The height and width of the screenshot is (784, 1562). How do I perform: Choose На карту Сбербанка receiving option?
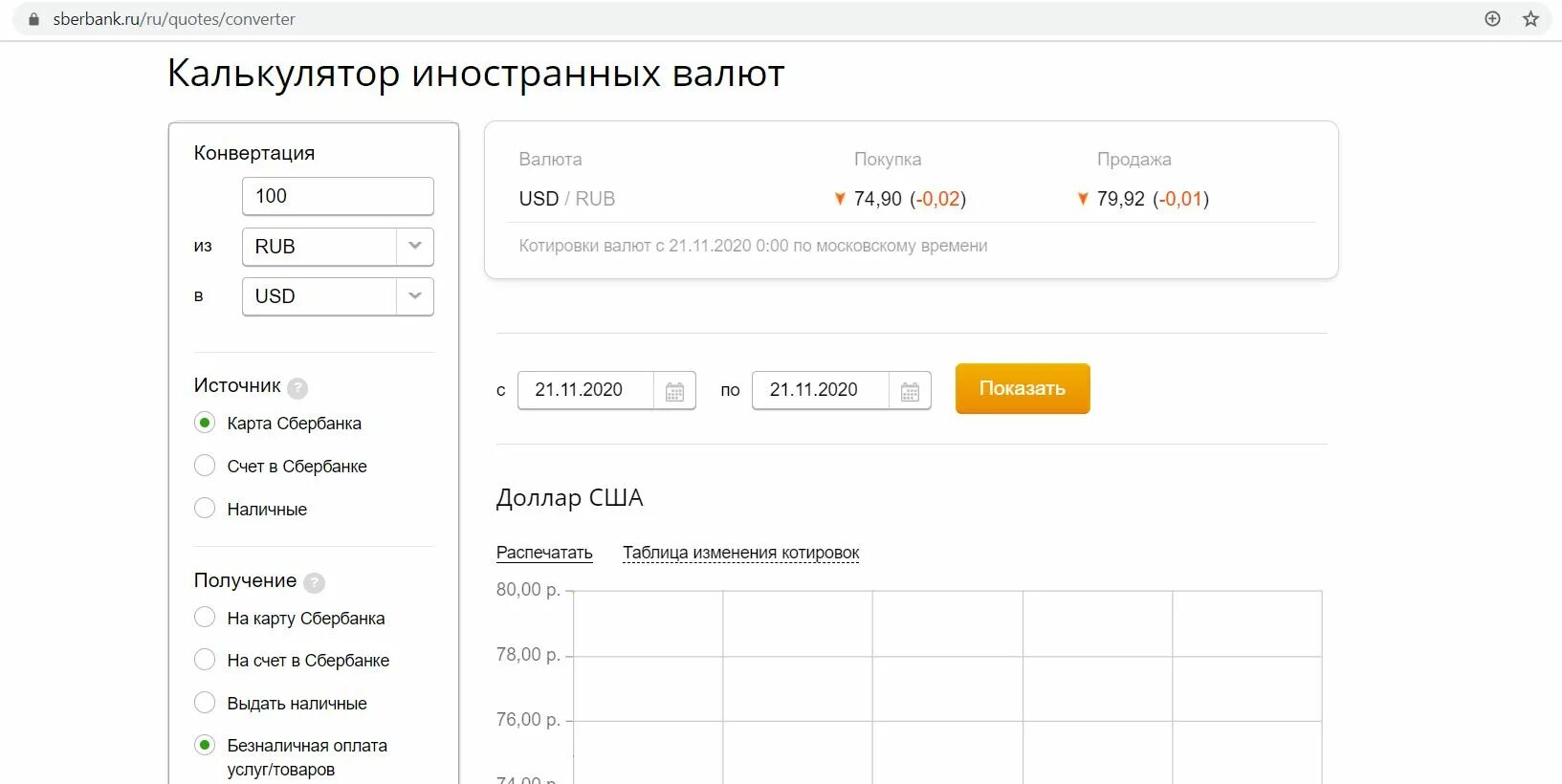click(205, 618)
